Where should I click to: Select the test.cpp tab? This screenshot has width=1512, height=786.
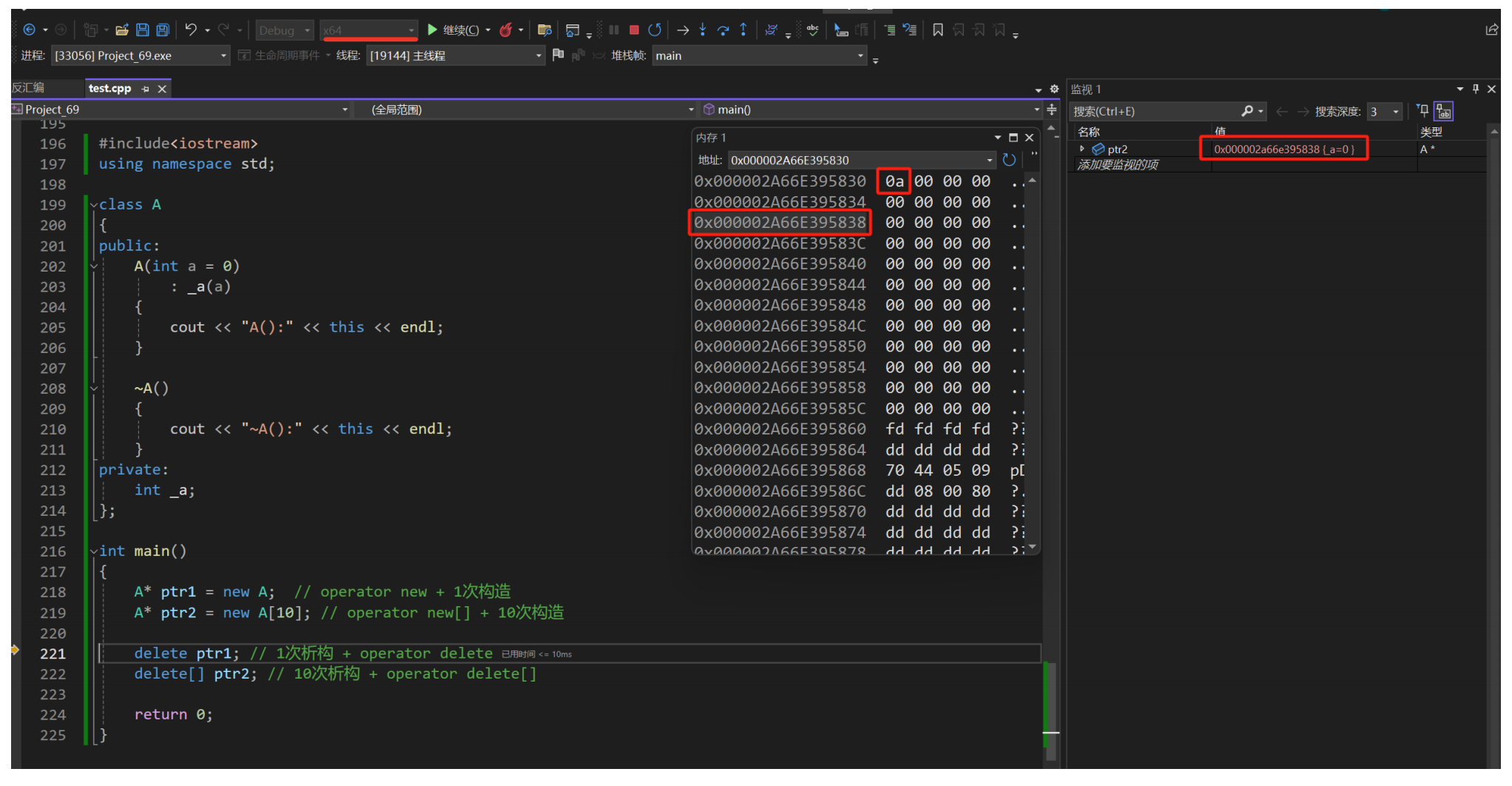tap(109, 88)
